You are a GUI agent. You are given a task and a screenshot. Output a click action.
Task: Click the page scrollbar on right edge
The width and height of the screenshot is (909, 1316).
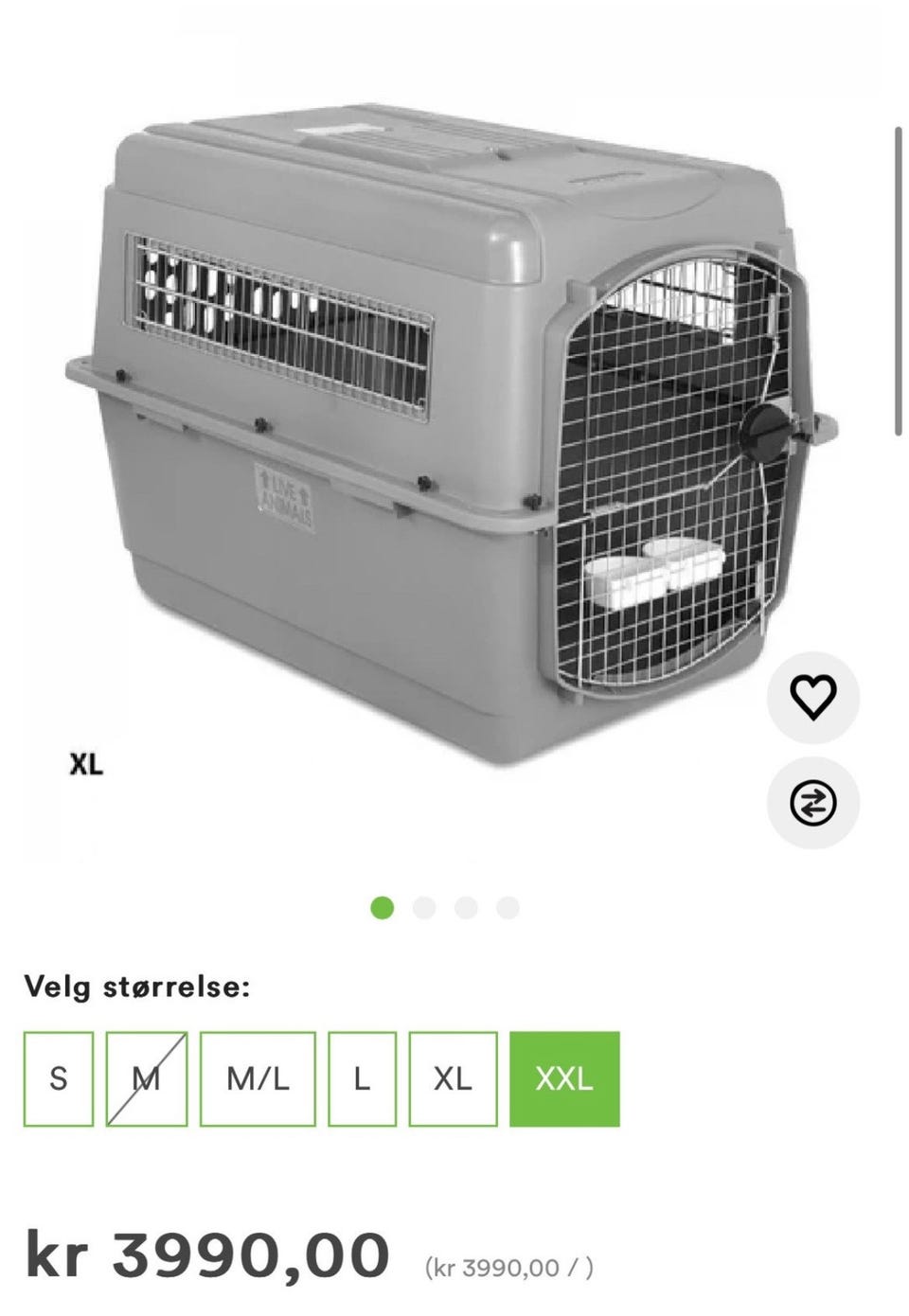(x=899, y=281)
